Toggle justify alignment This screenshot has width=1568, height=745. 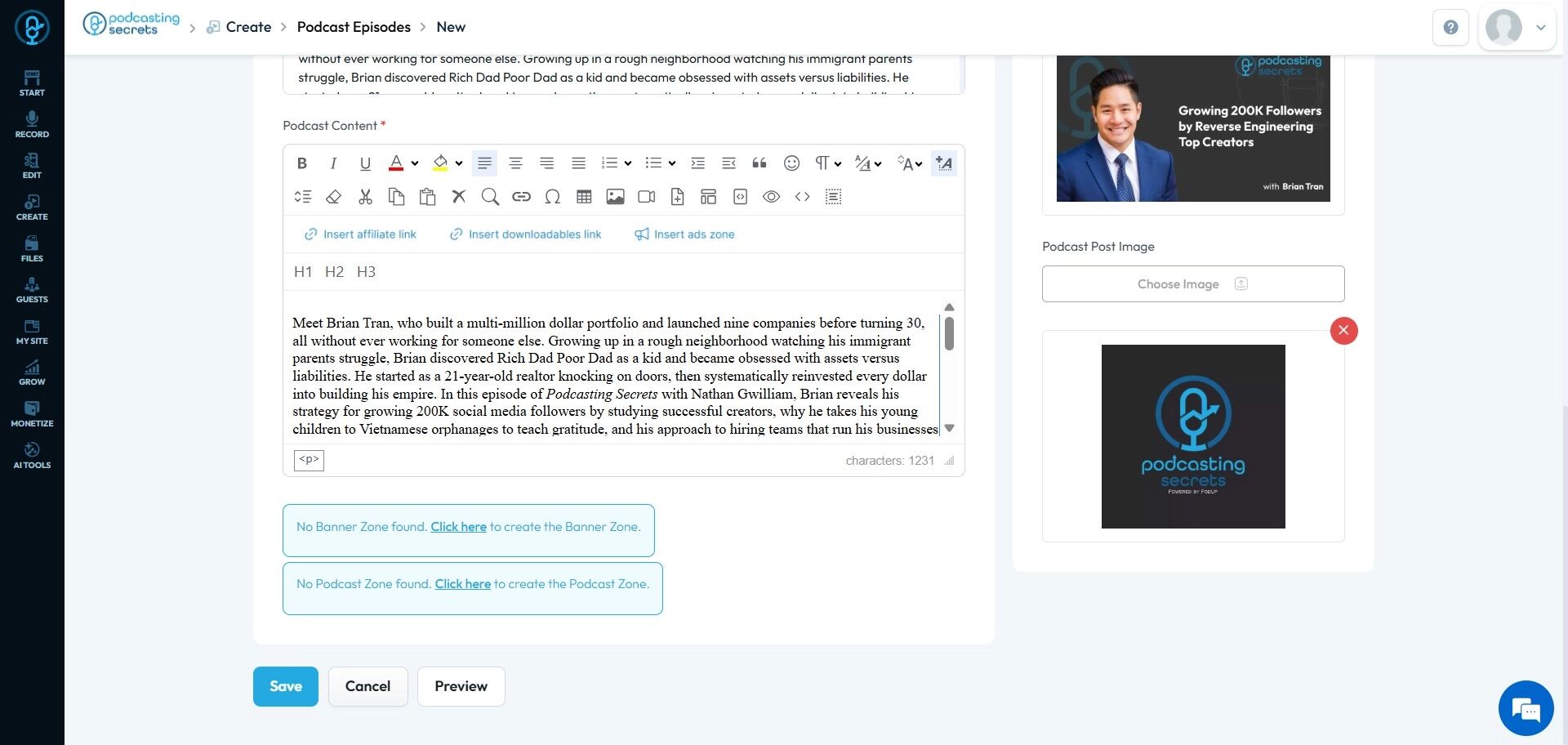[x=578, y=163]
